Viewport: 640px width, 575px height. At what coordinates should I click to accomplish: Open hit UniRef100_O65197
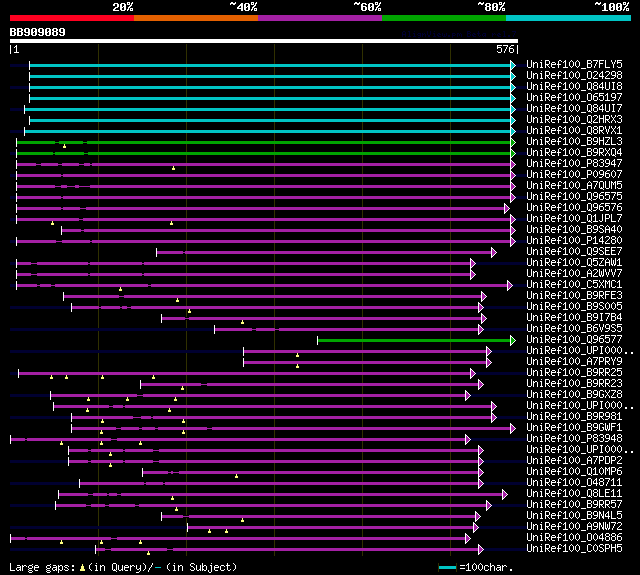574,98
